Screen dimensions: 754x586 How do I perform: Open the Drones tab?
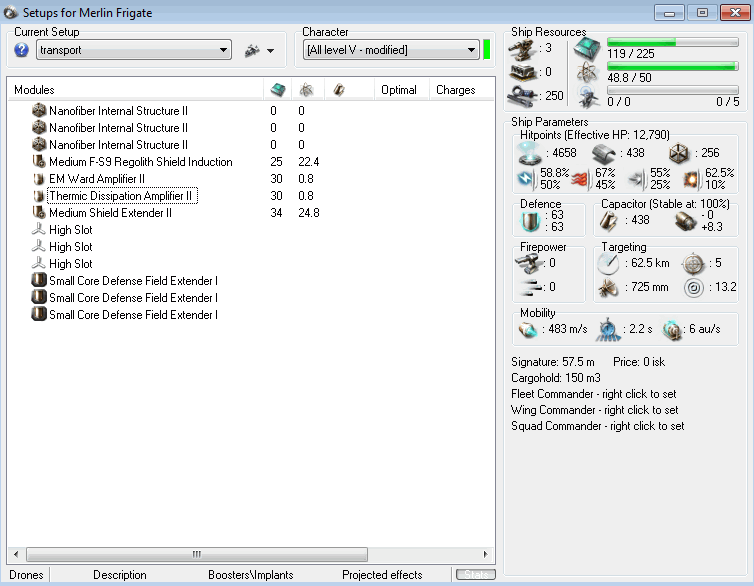coord(26,575)
